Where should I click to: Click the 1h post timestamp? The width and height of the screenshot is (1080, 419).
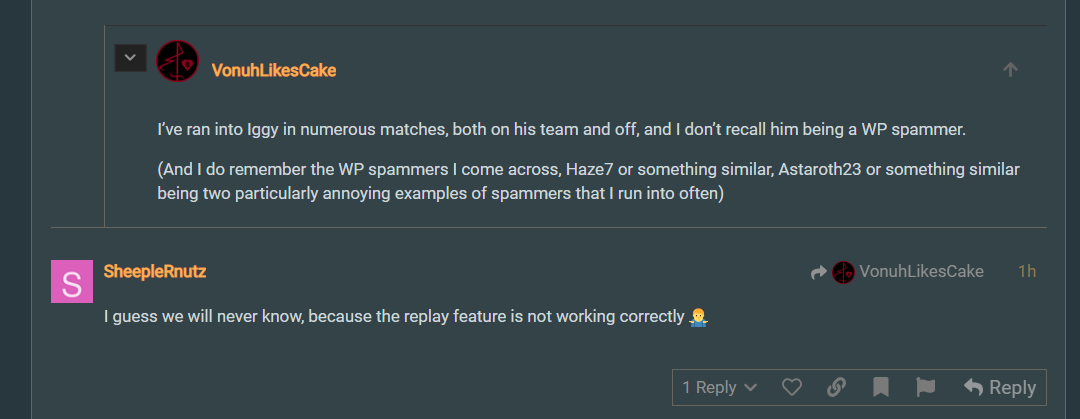click(1026, 272)
